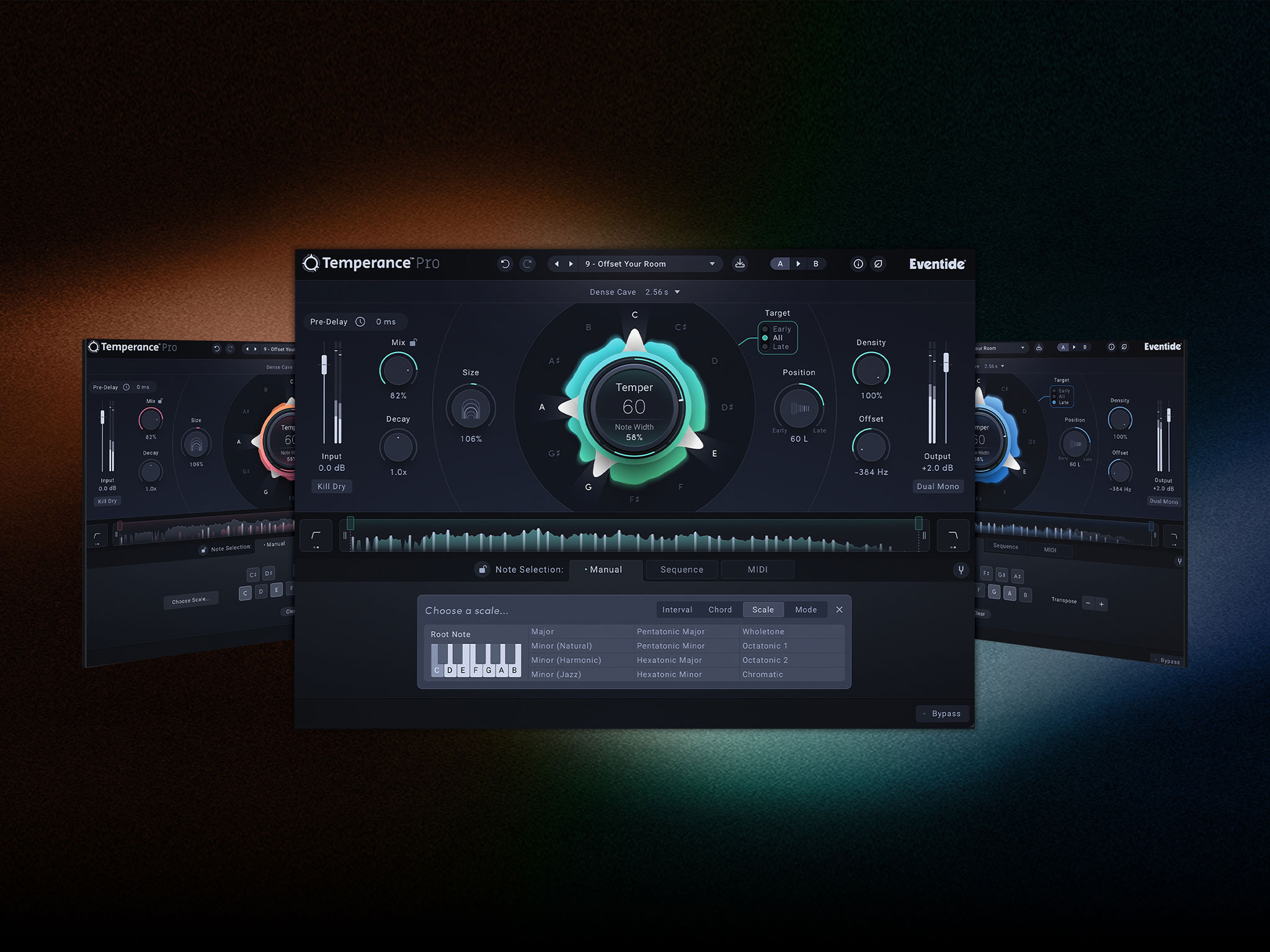The width and height of the screenshot is (1270, 952).
Task: Click the Transpose plus button in right window
Action: pyautogui.click(x=1101, y=604)
